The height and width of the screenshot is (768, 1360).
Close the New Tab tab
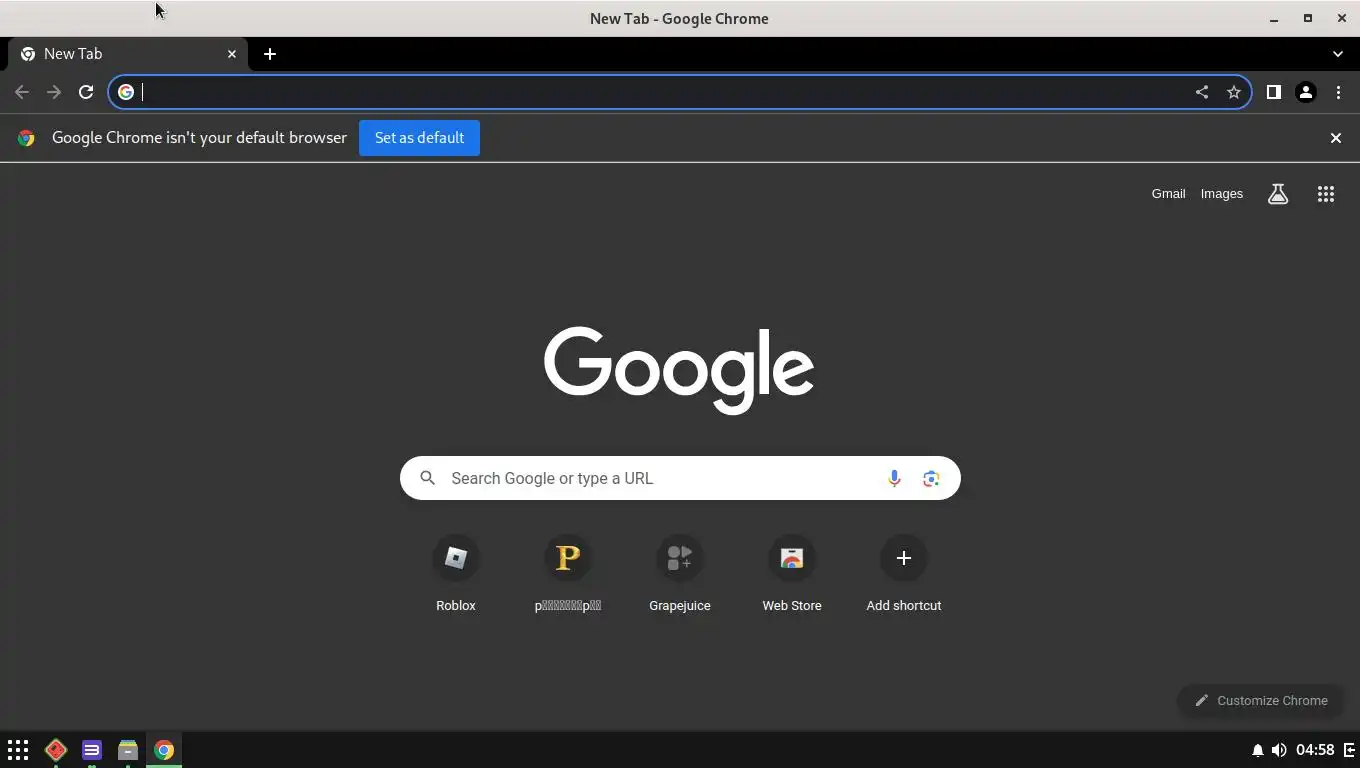click(232, 54)
